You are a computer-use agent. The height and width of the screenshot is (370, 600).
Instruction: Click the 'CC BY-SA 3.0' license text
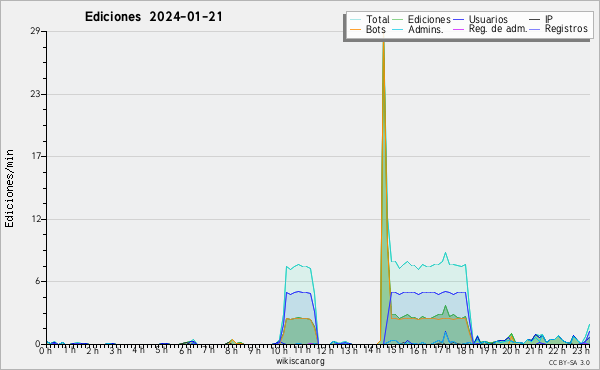pyautogui.click(x=569, y=362)
